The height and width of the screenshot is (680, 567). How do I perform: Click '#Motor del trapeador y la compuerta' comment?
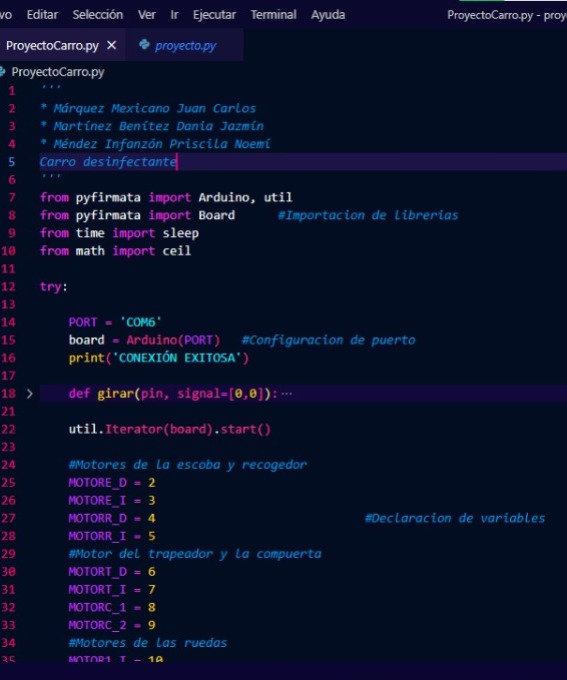pos(195,554)
